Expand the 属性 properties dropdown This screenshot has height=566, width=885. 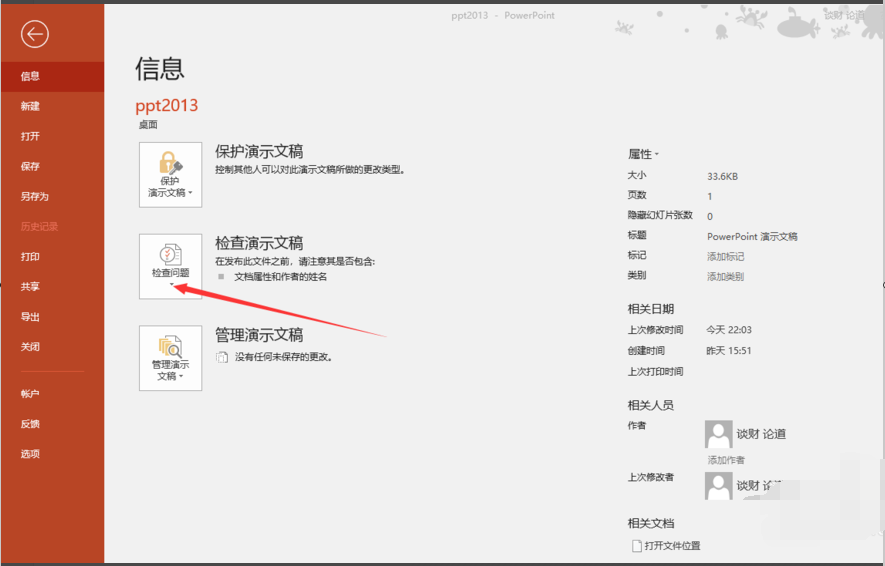coord(643,154)
